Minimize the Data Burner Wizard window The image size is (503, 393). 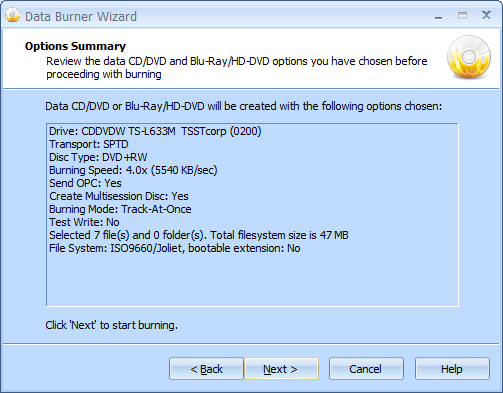click(439, 16)
